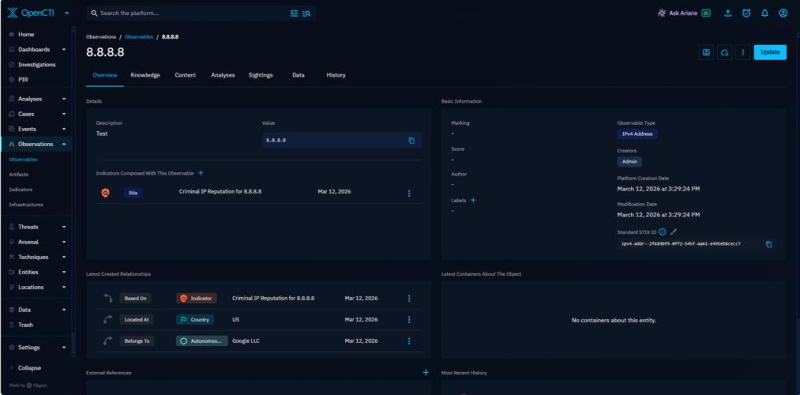Open the bulk search icon in the search bar
Image resolution: width=800 pixels, height=395 pixels.
tap(307, 13)
